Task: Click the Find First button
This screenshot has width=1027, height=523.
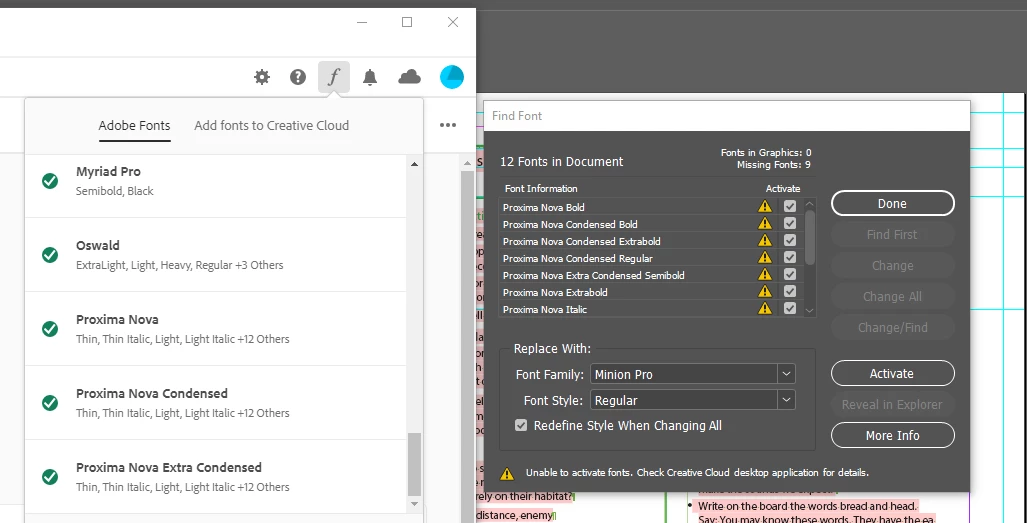Action: [893, 234]
